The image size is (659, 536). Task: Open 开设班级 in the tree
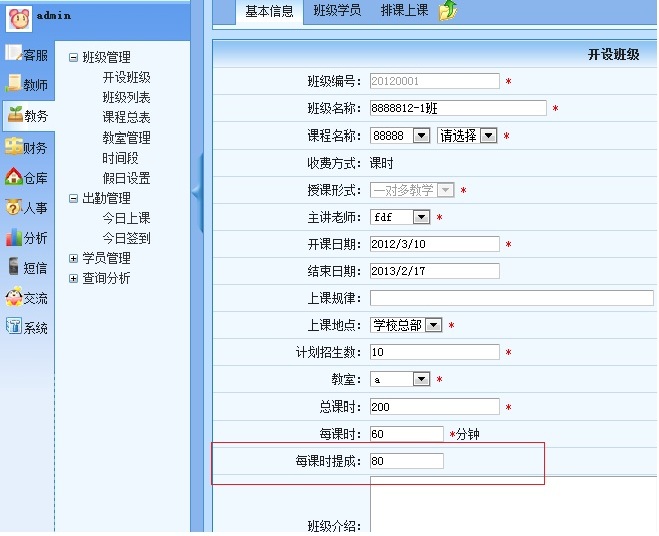coord(127,77)
